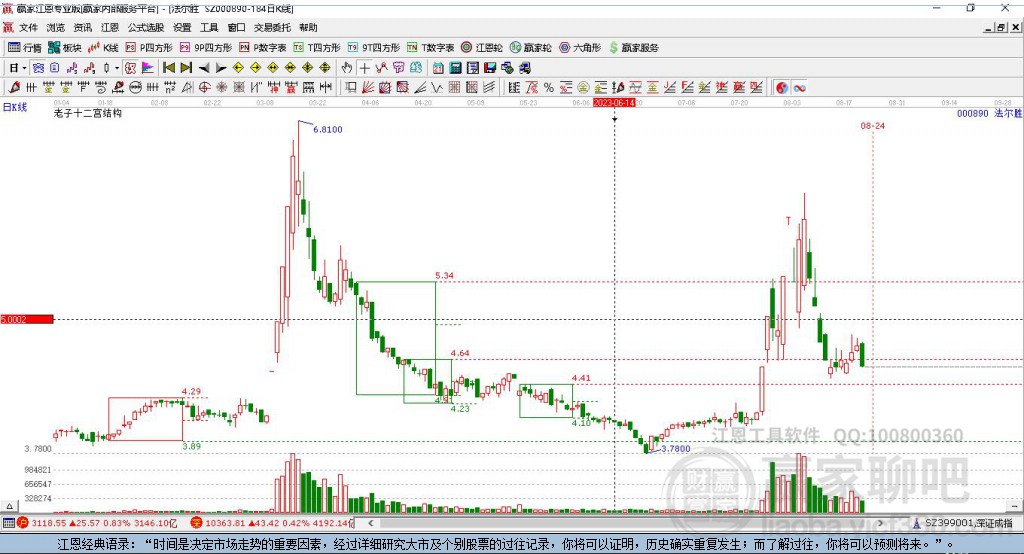Viewport: 1024px width, 554px height.
Task: Select the red pencil drawing tool
Action: coord(14,88)
